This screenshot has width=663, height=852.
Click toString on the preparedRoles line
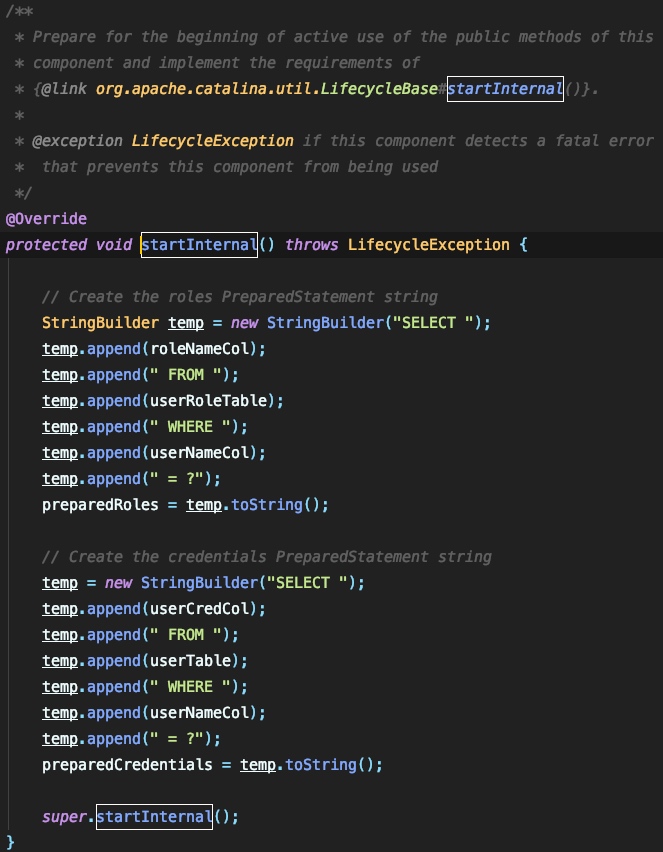267,505
